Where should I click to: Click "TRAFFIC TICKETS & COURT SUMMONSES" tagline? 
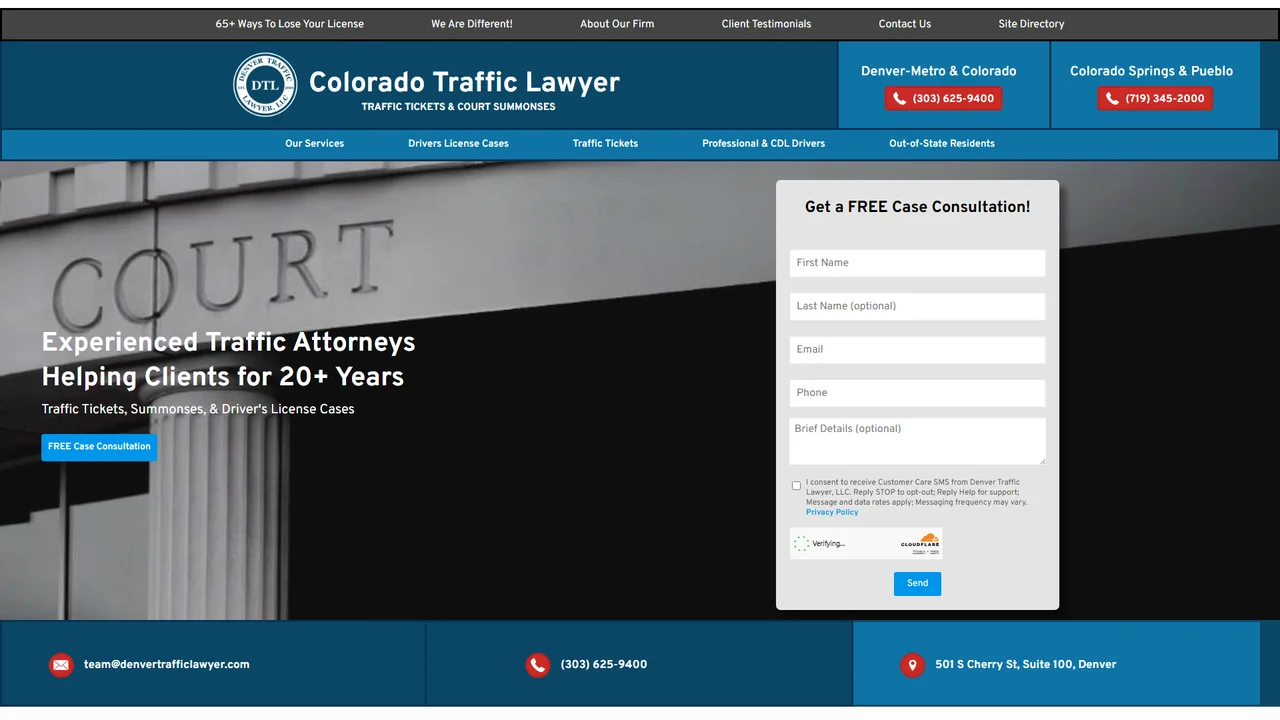(458, 107)
